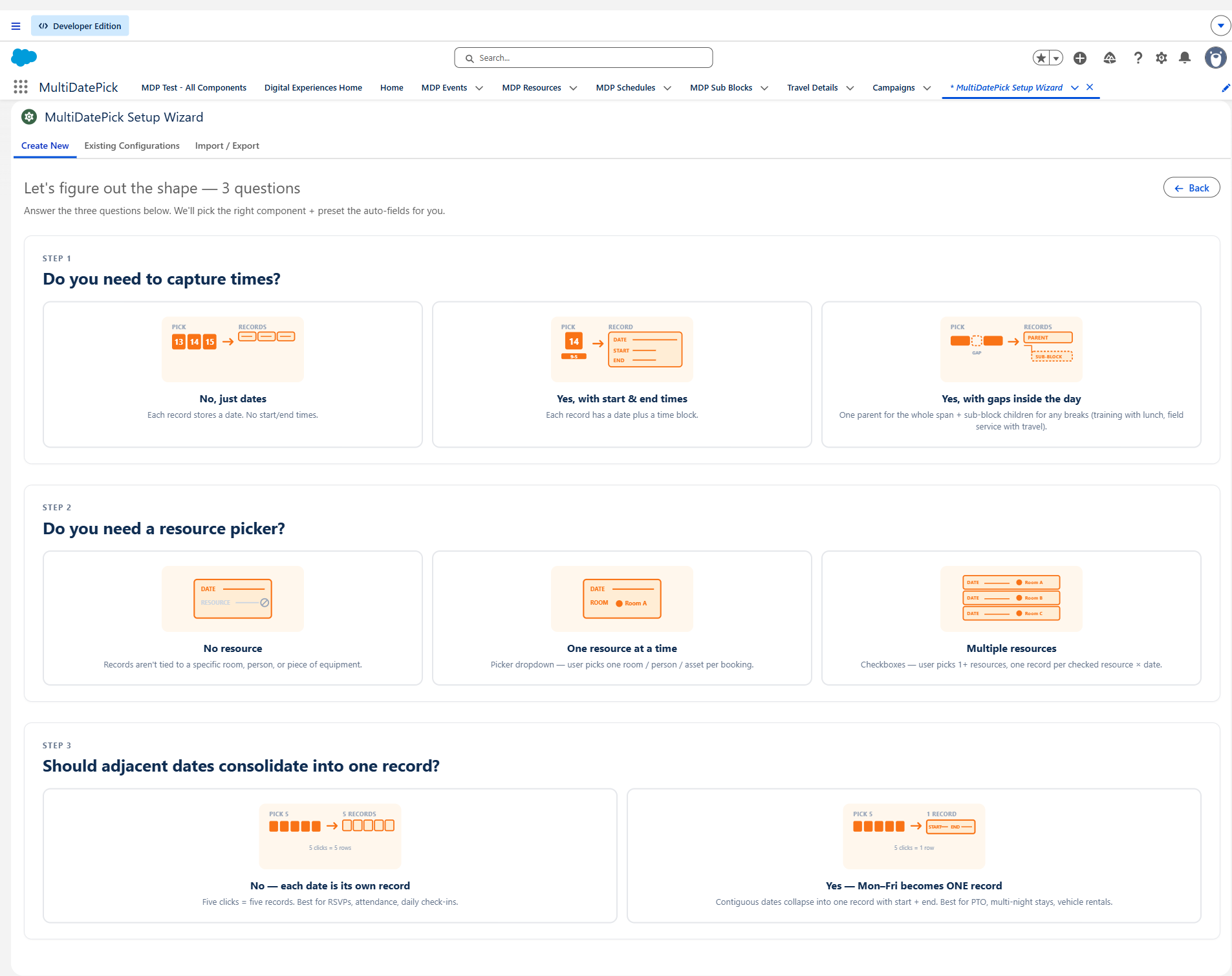Click the disabled resource field illustration
This screenshot has width=1232, height=976.
(233, 599)
